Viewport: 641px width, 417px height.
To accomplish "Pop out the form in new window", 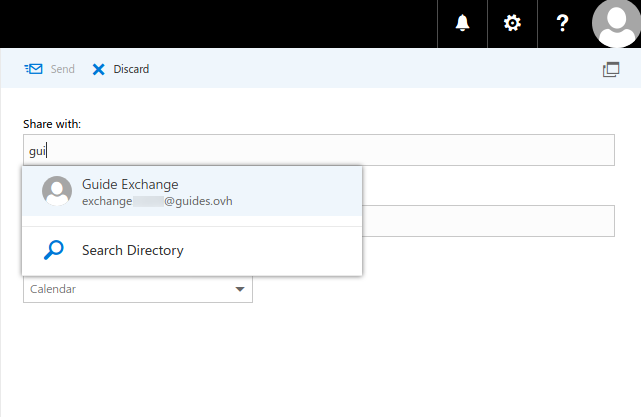I will click(611, 69).
